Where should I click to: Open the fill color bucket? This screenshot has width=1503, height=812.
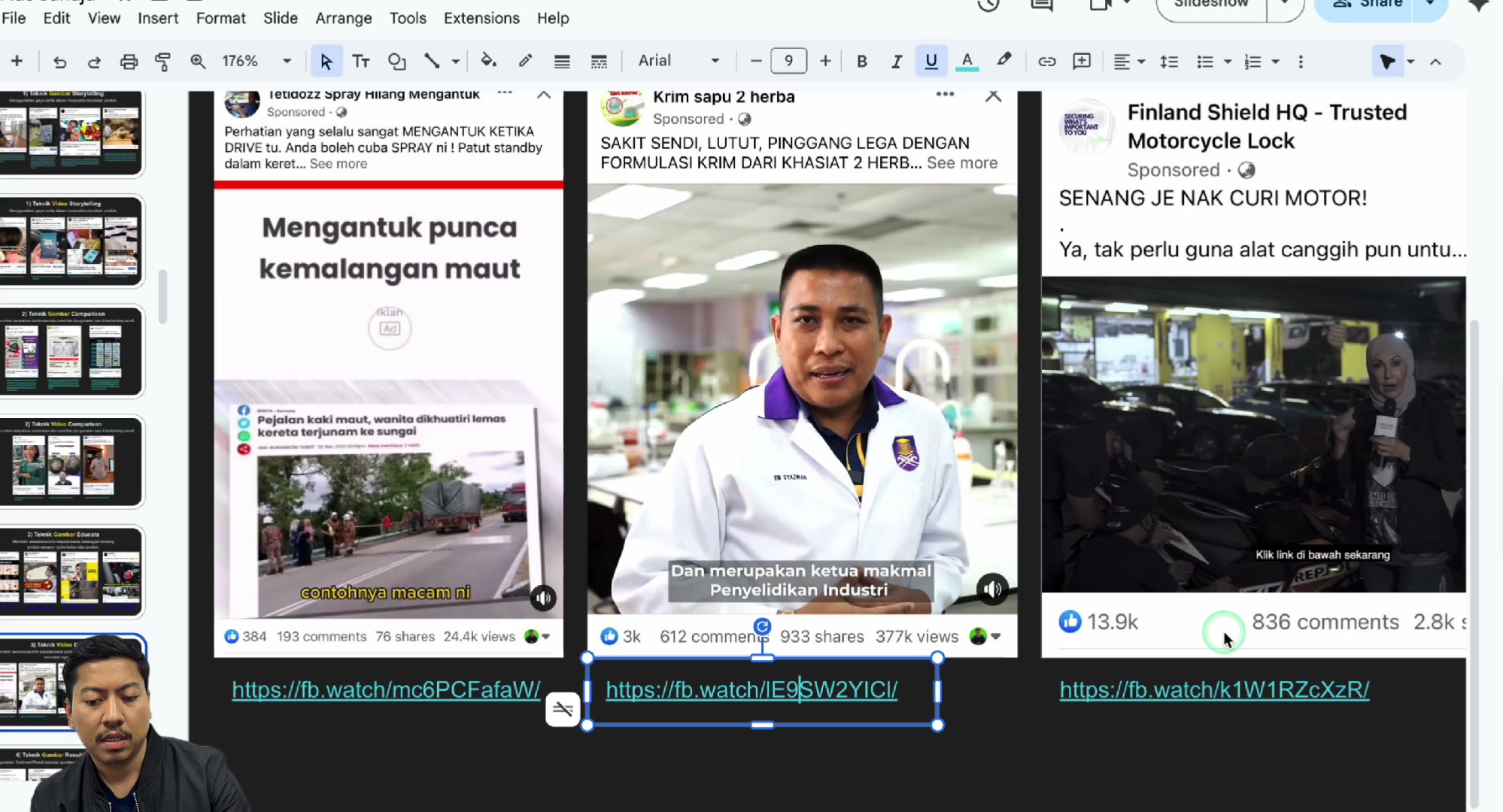coord(489,62)
